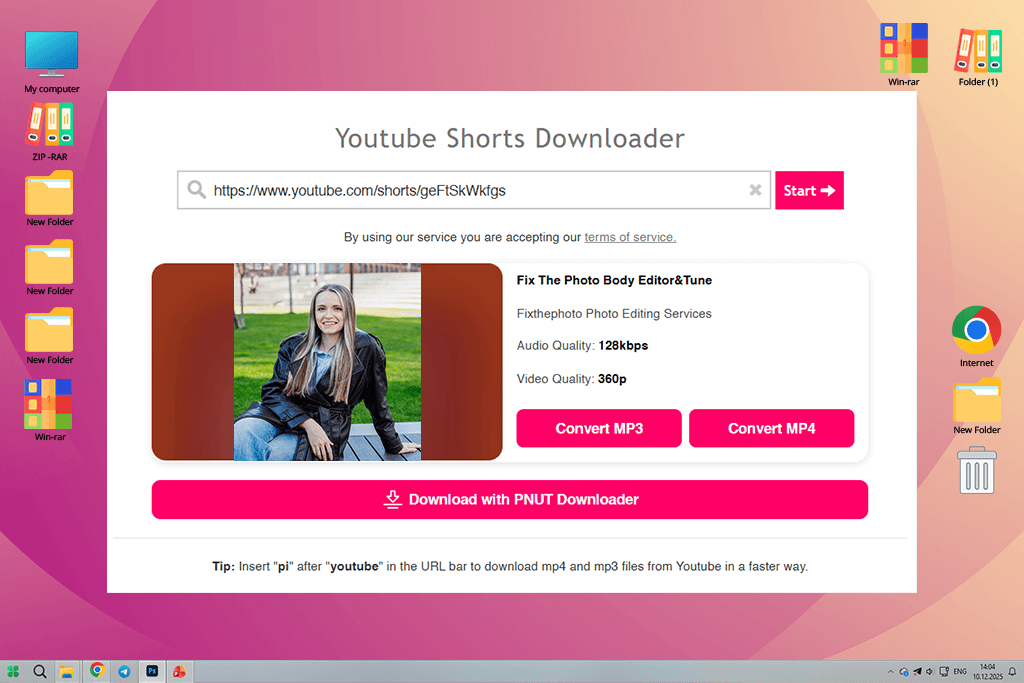Switch the ENG input language
The image size is (1024, 683).
[960, 671]
